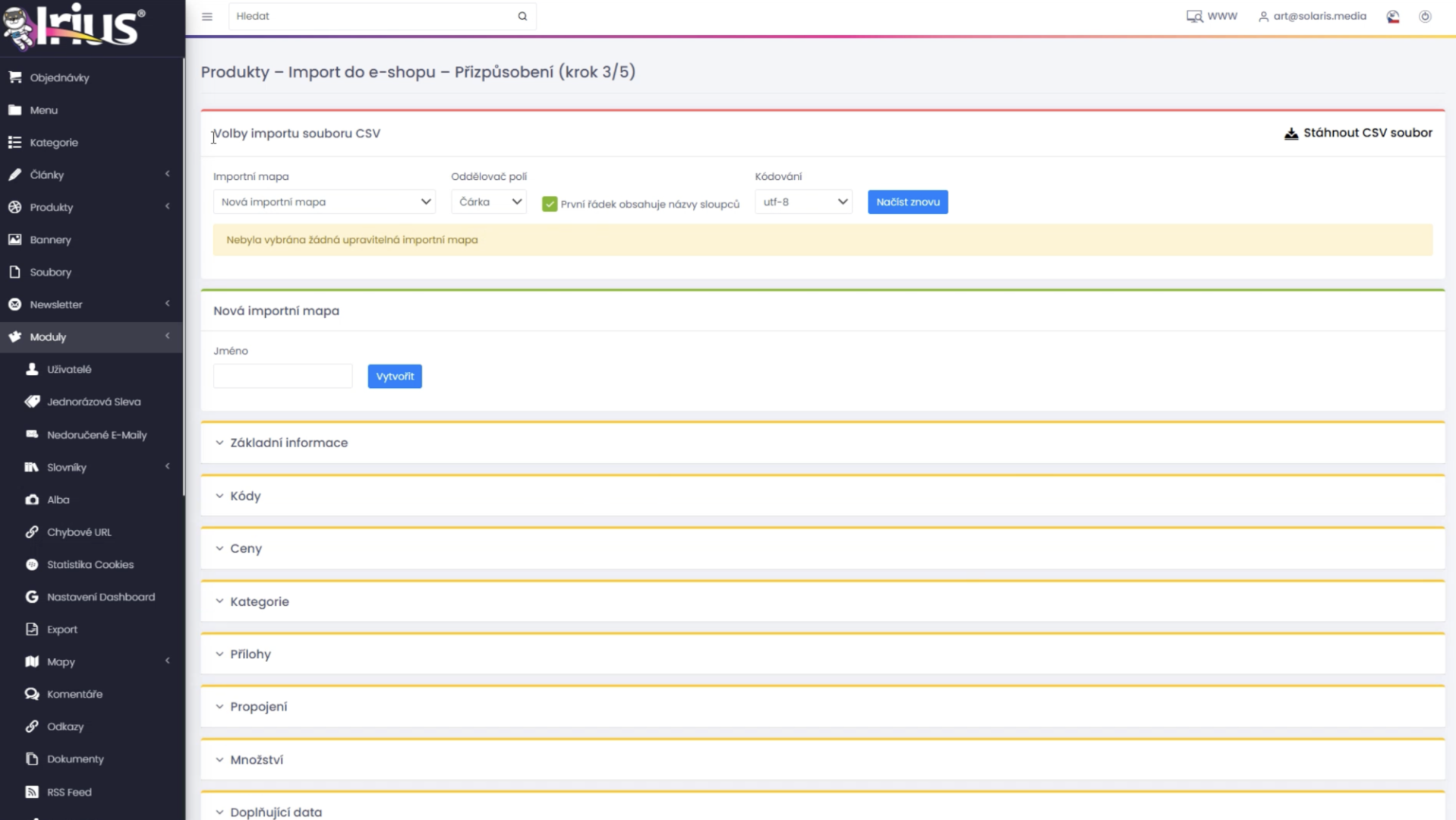Screen dimensions: 1456x820
Task: Expand Produkty submenu arrow
Action: click(167, 207)
